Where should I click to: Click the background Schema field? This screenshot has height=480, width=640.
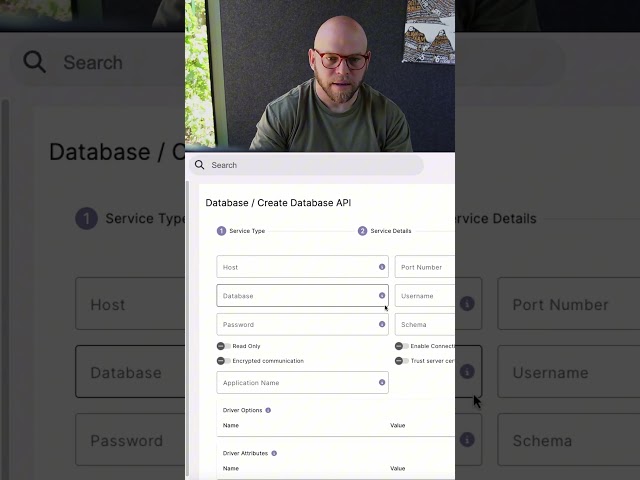[x=569, y=440]
